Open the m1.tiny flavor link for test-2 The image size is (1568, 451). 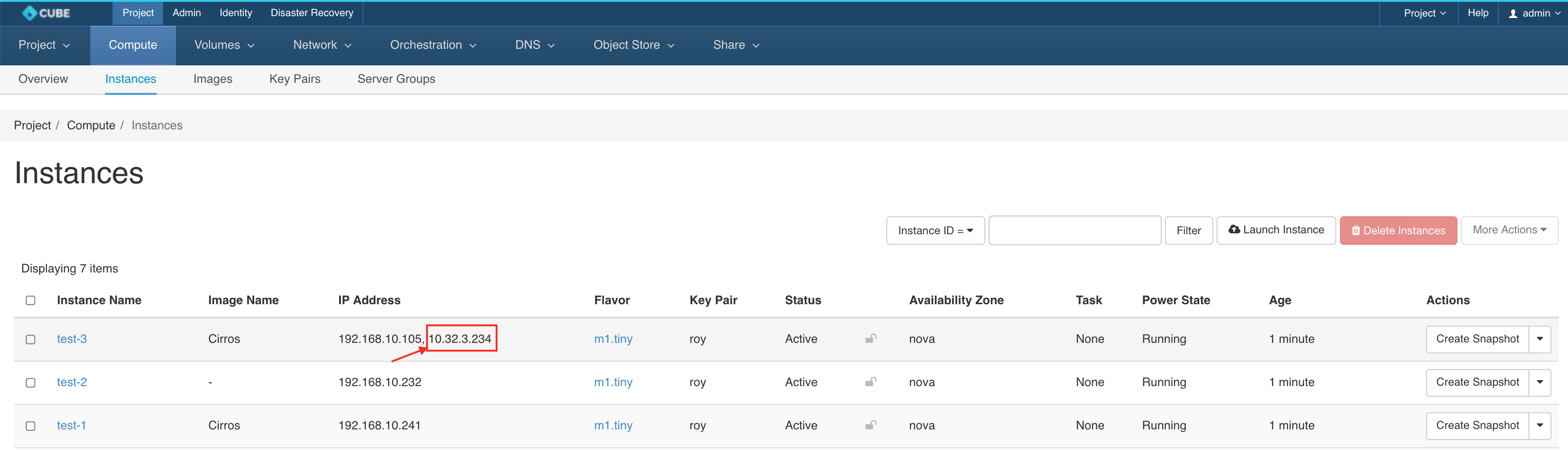tap(613, 382)
